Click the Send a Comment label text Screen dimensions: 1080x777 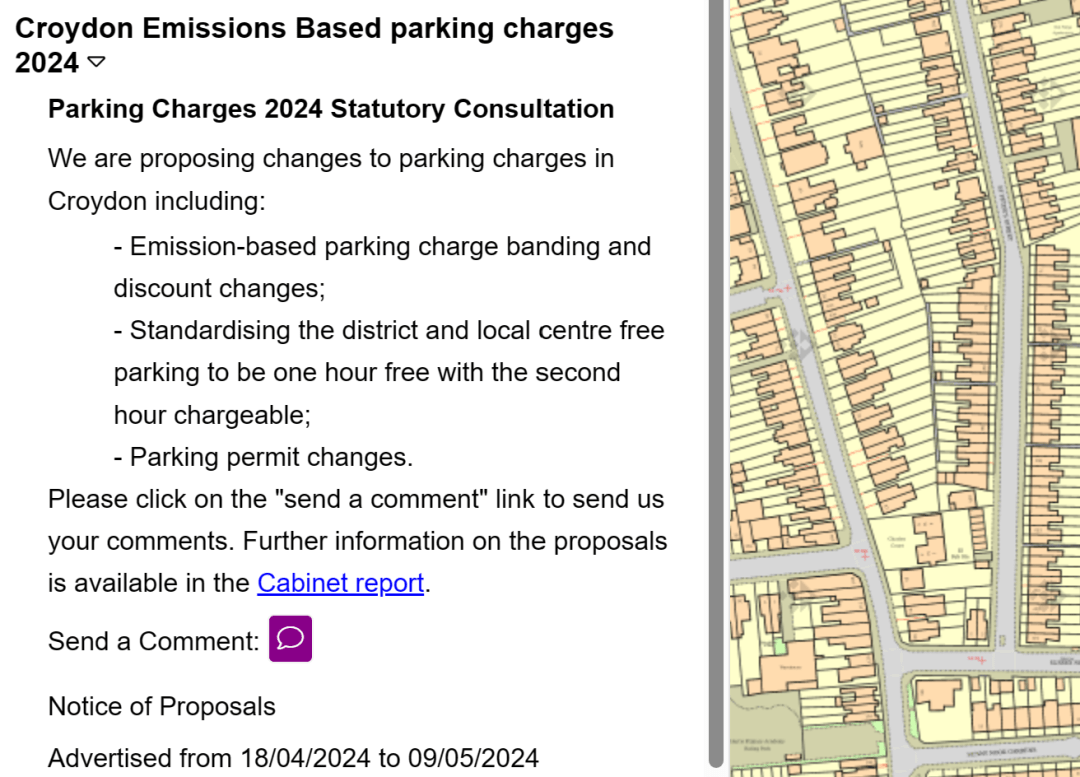pos(153,641)
